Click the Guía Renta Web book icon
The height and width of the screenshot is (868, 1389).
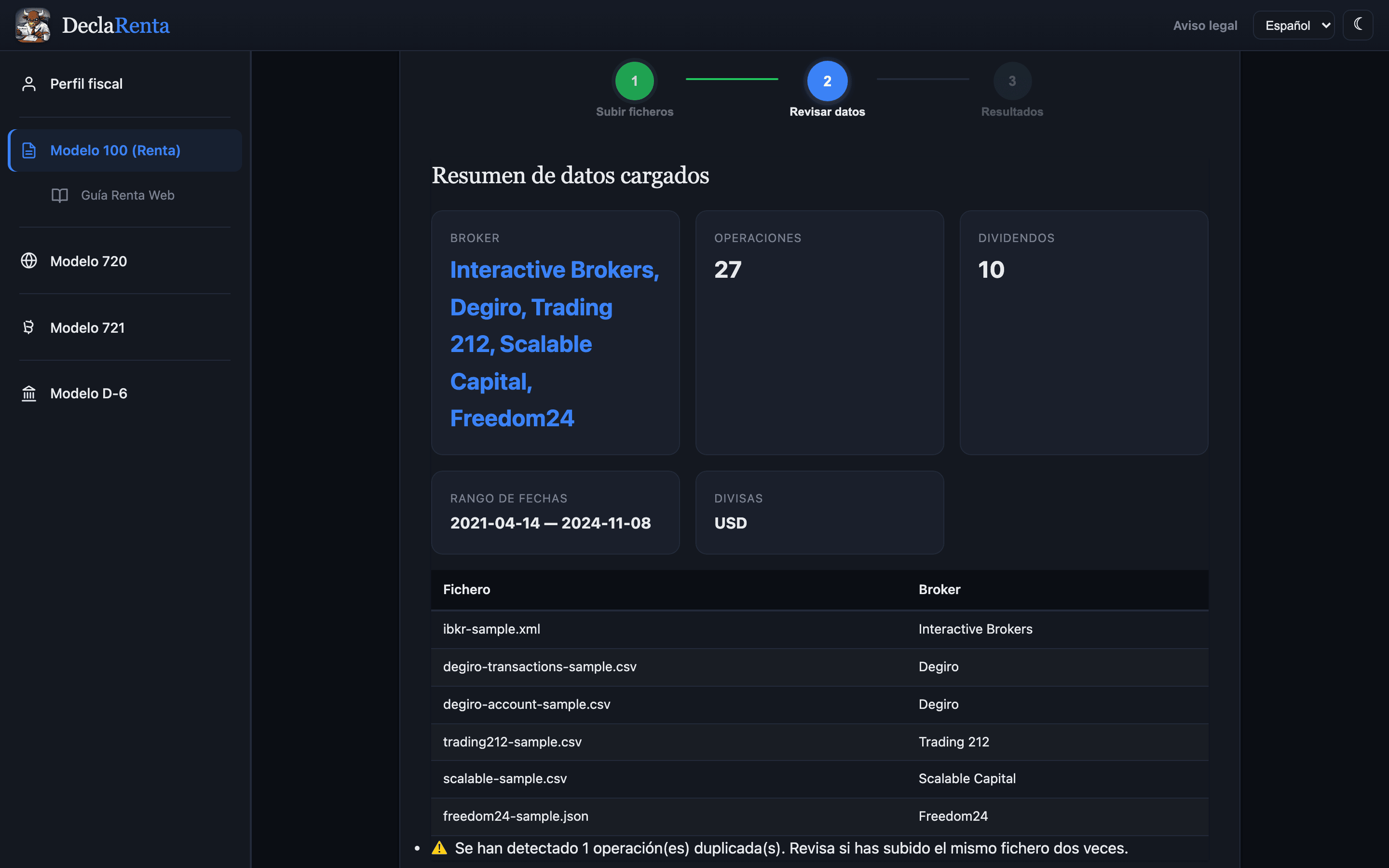60,195
